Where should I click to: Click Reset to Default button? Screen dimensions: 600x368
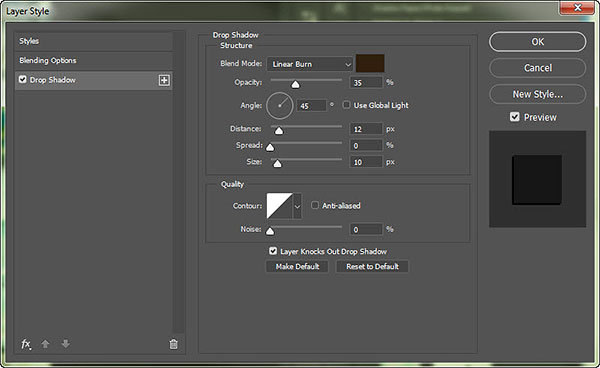pos(372,266)
